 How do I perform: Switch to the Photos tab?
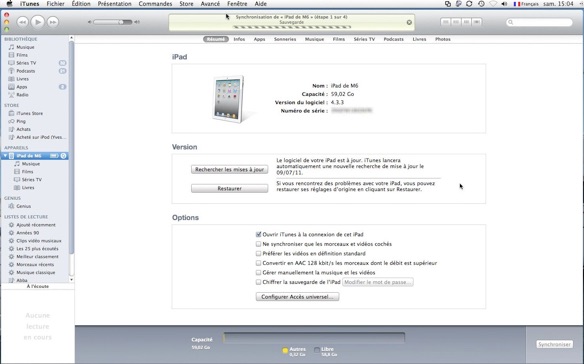coord(442,39)
